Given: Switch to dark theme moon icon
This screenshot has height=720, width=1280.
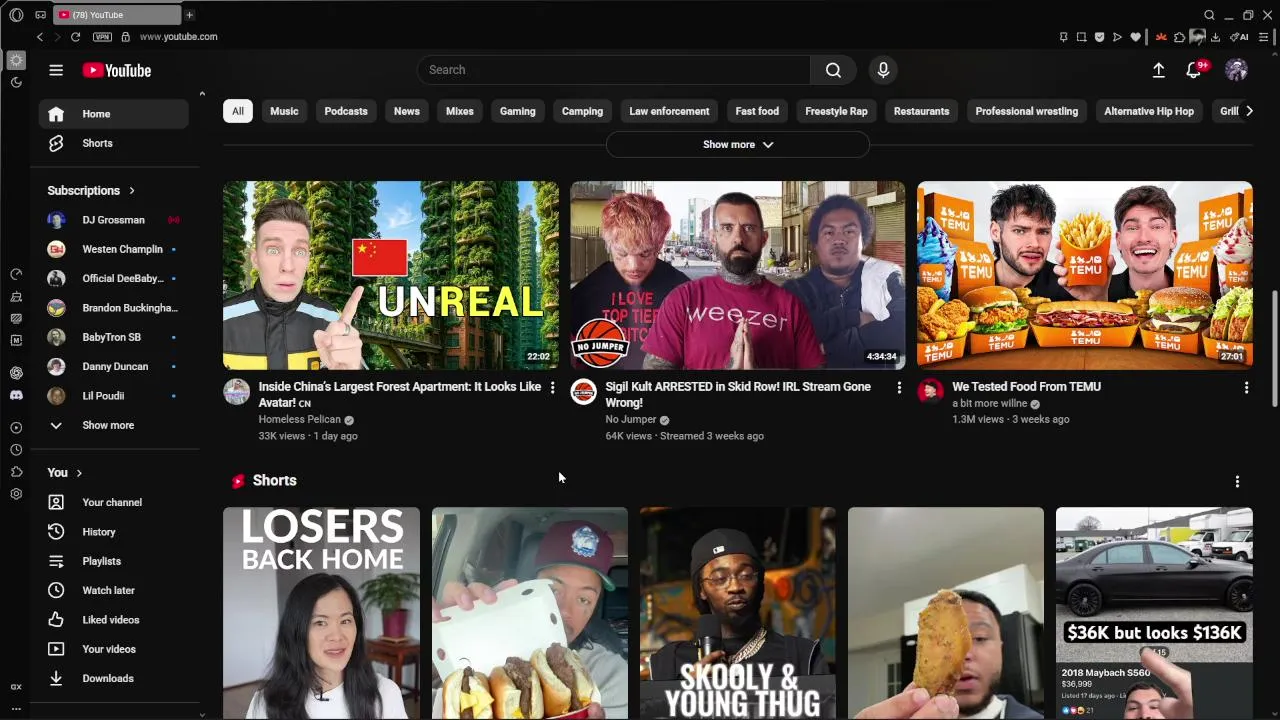Looking at the screenshot, I should tap(16, 82).
